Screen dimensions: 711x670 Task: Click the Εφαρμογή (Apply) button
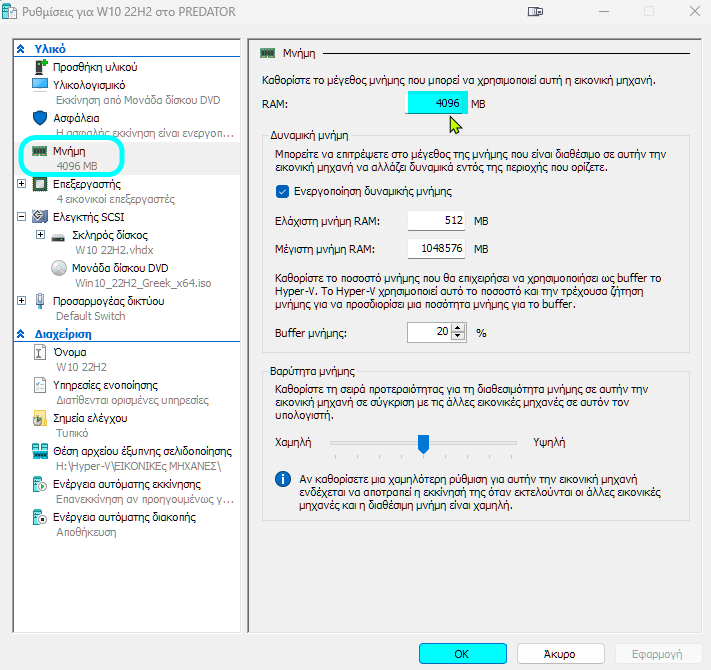coord(657,654)
